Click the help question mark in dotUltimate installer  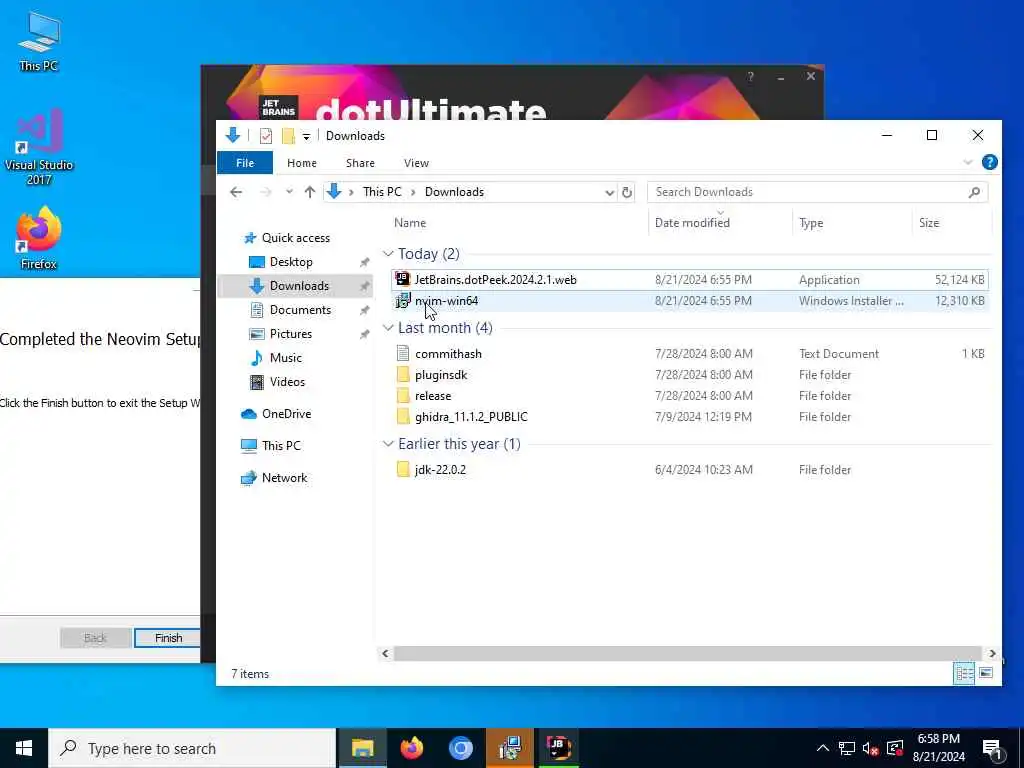pyautogui.click(x=750, y=77)
